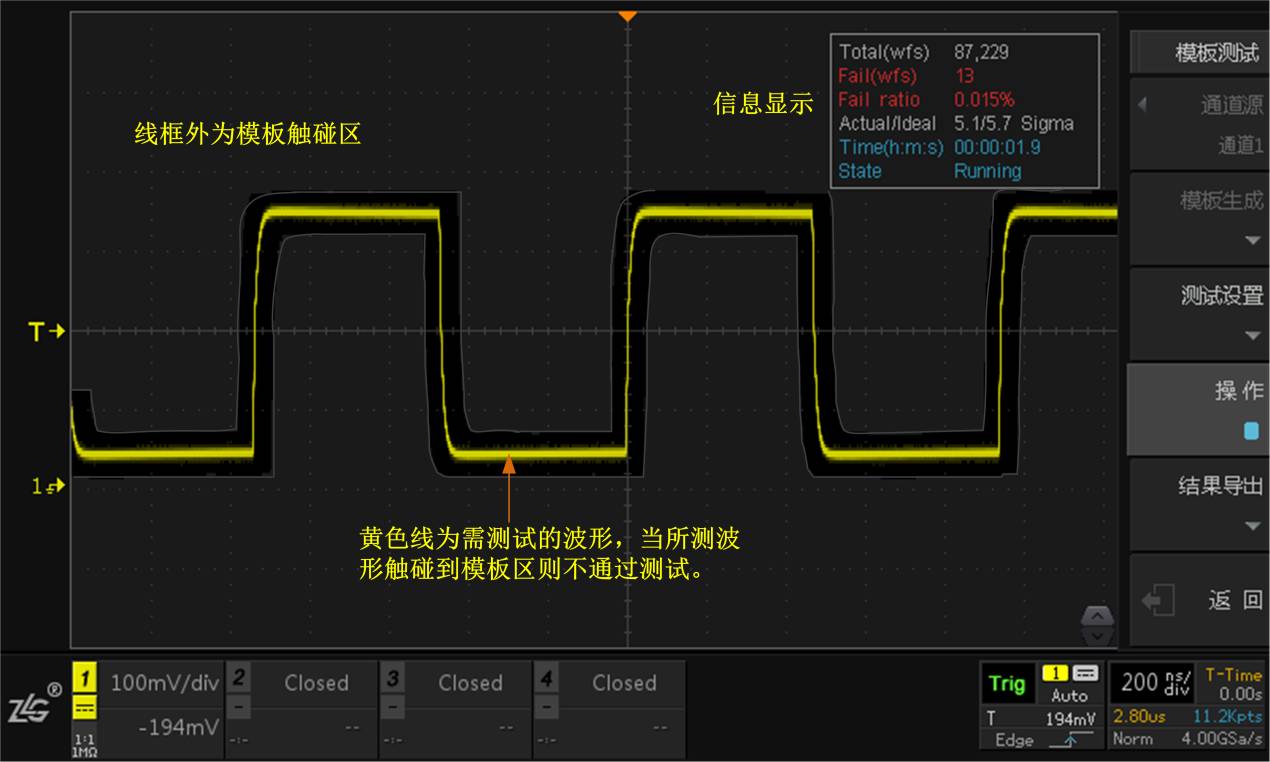1270x762 pixels.
Task: Click the ZLG logo icon
Action: pyautogui.click(x=34, y=705)
